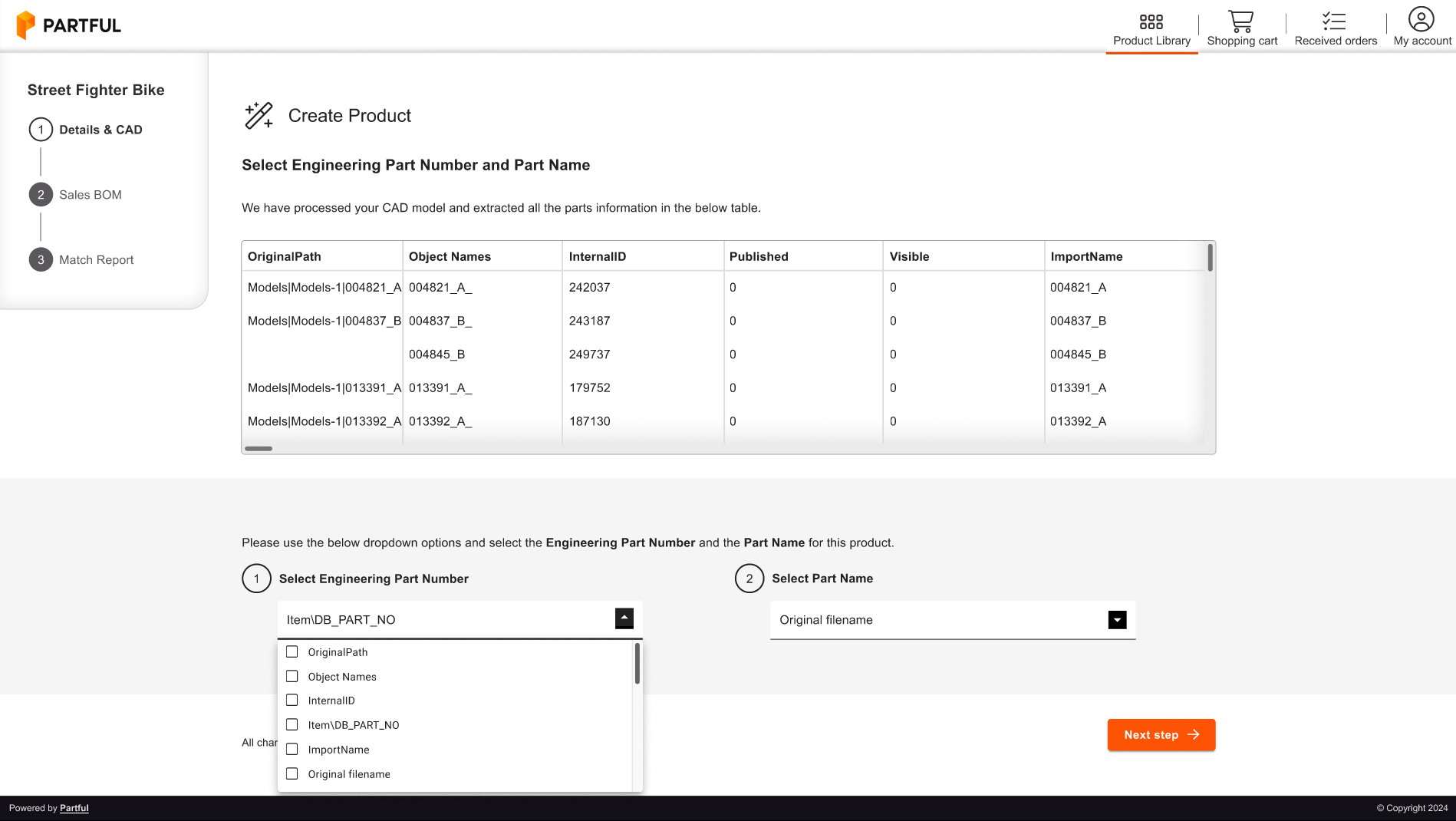Click the Visible column header
The image size is (1456, 821).
[964, 256]
